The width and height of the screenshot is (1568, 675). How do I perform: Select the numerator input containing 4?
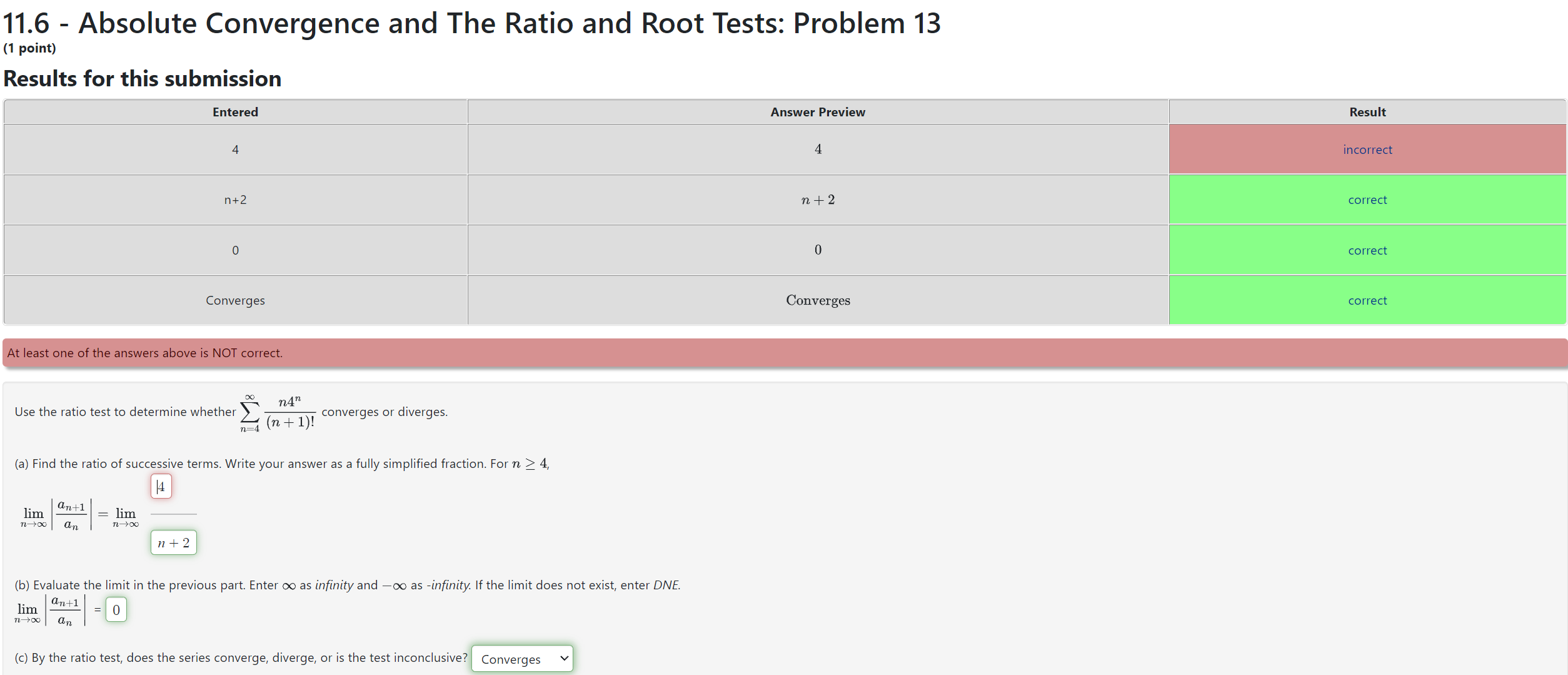[x=161, y=486]
